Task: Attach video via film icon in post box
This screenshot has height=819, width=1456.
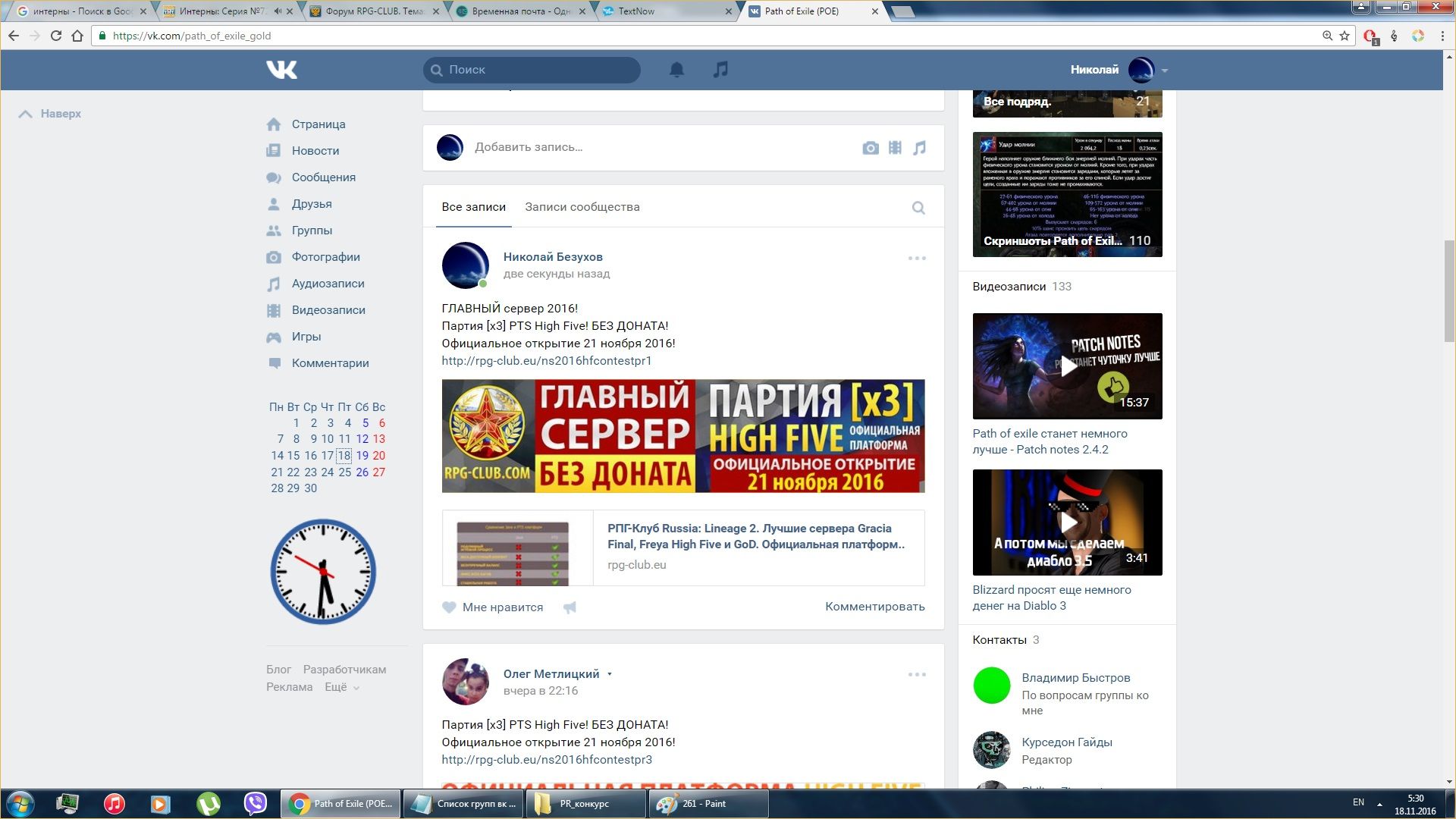Action: click(895, 148)
